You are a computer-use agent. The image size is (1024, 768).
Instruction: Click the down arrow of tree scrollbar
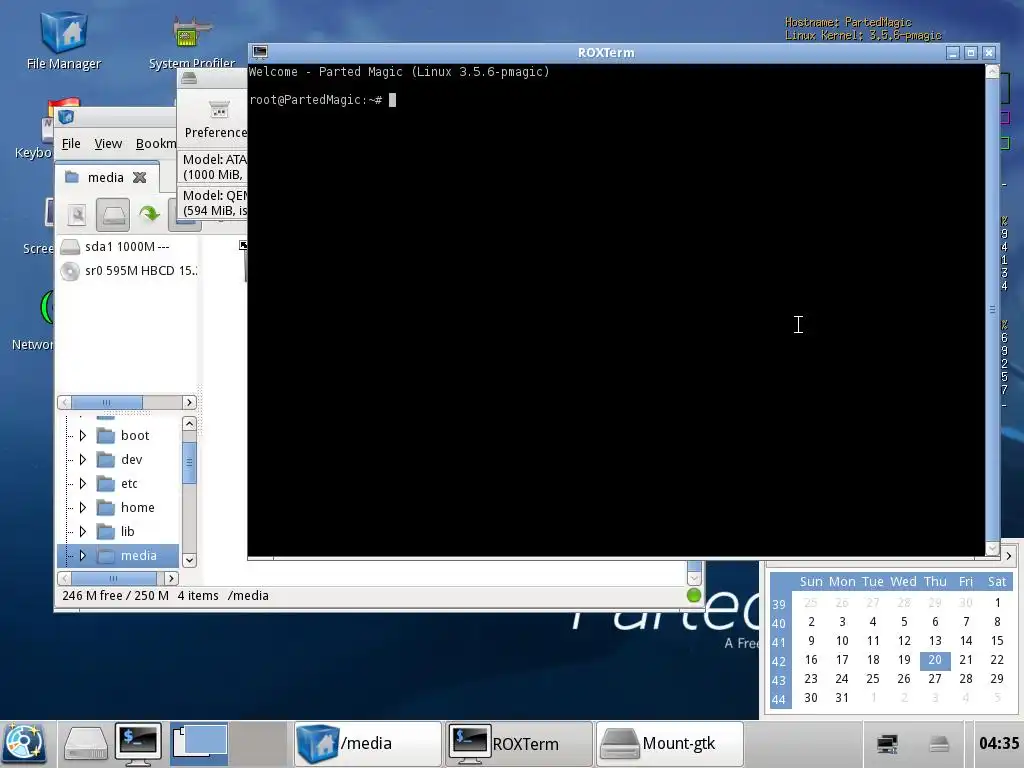pyautogui.click(x=189, y=560)
